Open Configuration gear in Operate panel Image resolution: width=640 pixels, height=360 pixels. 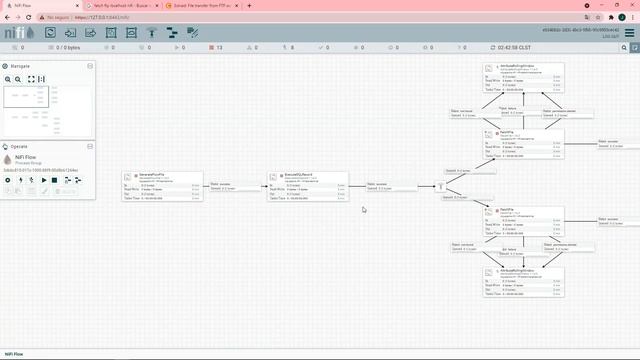(x=8, y=180)
